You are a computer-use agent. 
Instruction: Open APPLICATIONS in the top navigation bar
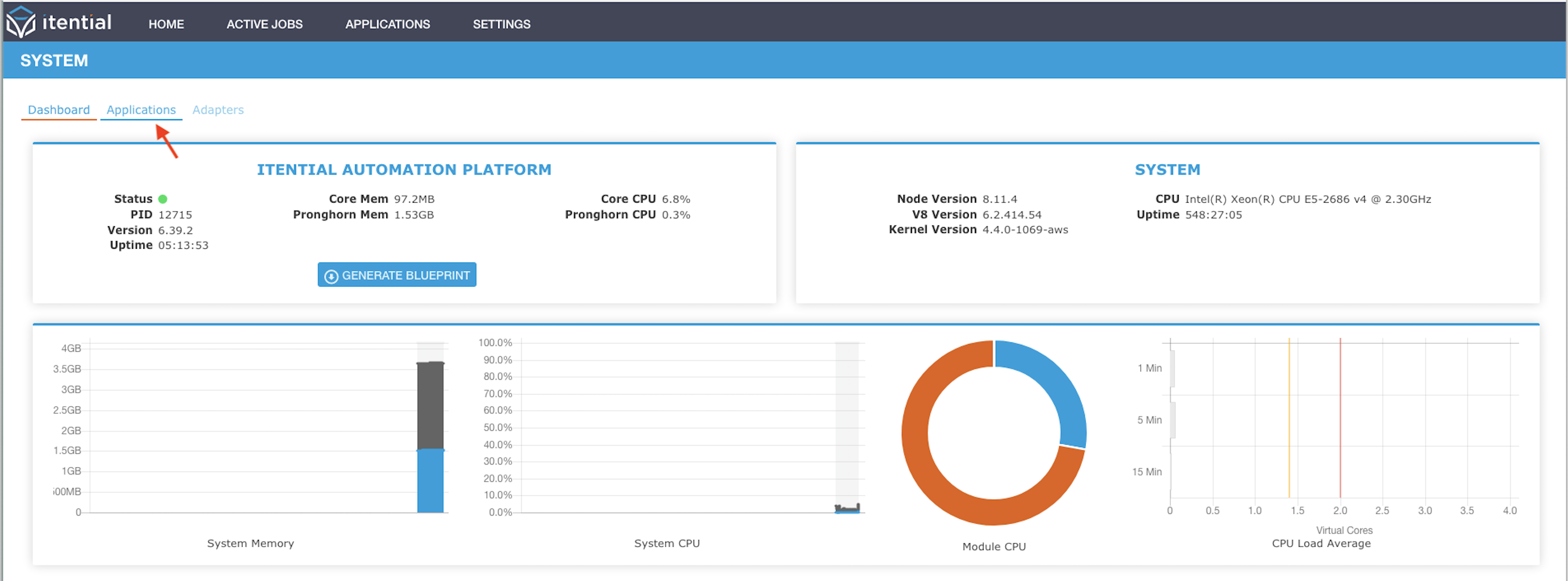[x=388, y=25]
